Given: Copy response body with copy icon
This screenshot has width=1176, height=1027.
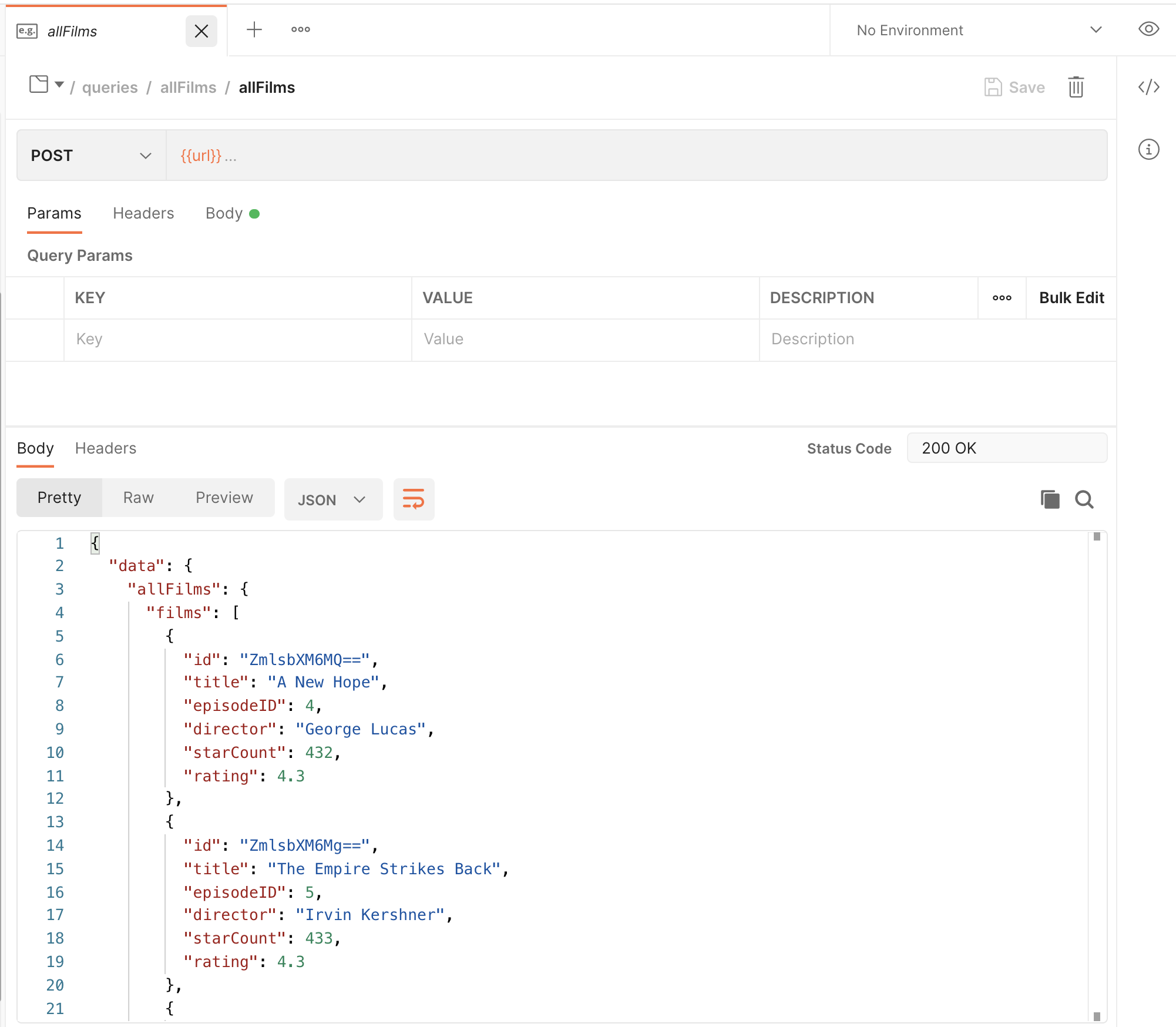Looking at the screenshot, I should tap(1050, 499).
